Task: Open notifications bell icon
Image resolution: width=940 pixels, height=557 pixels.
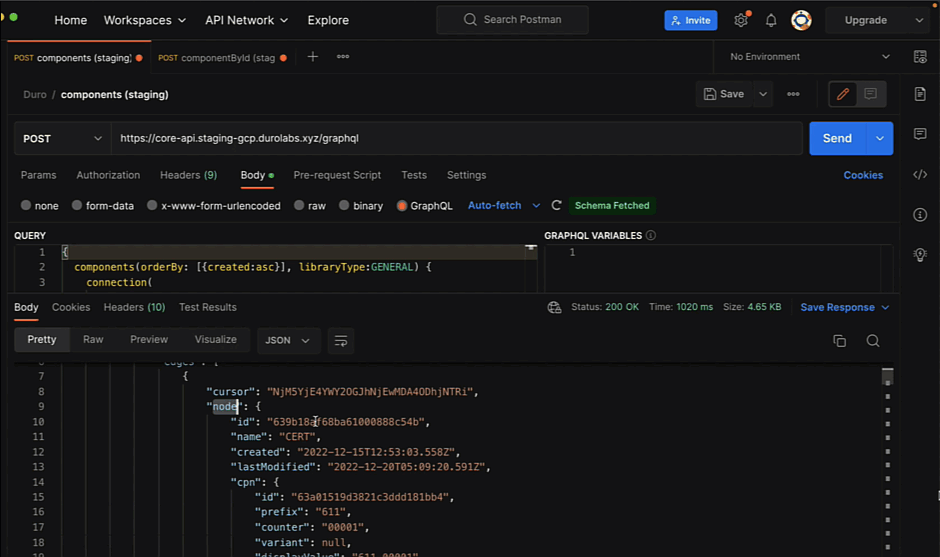Action: [x=771, y=20]
